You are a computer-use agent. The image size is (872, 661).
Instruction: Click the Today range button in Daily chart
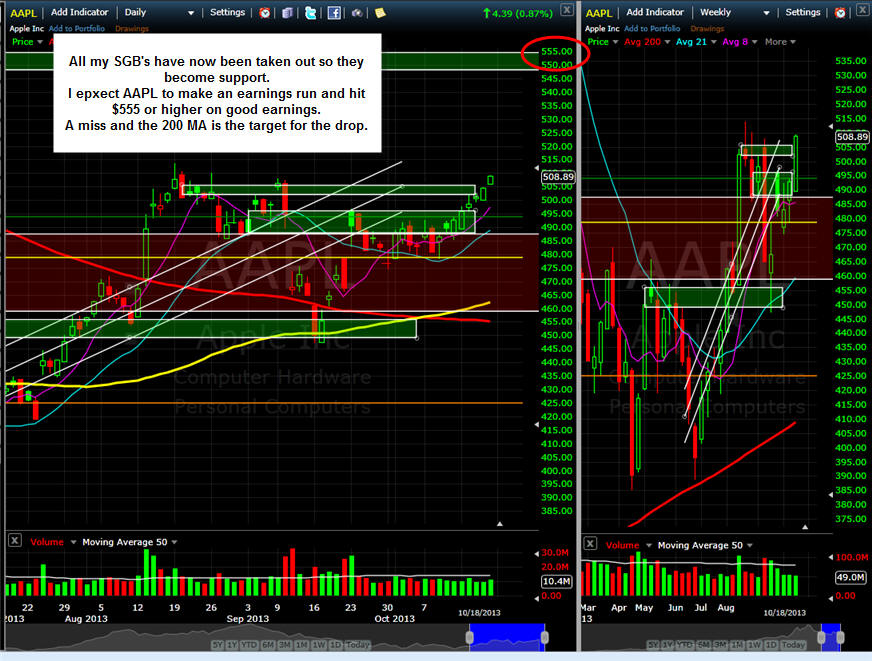pos(358,645)
